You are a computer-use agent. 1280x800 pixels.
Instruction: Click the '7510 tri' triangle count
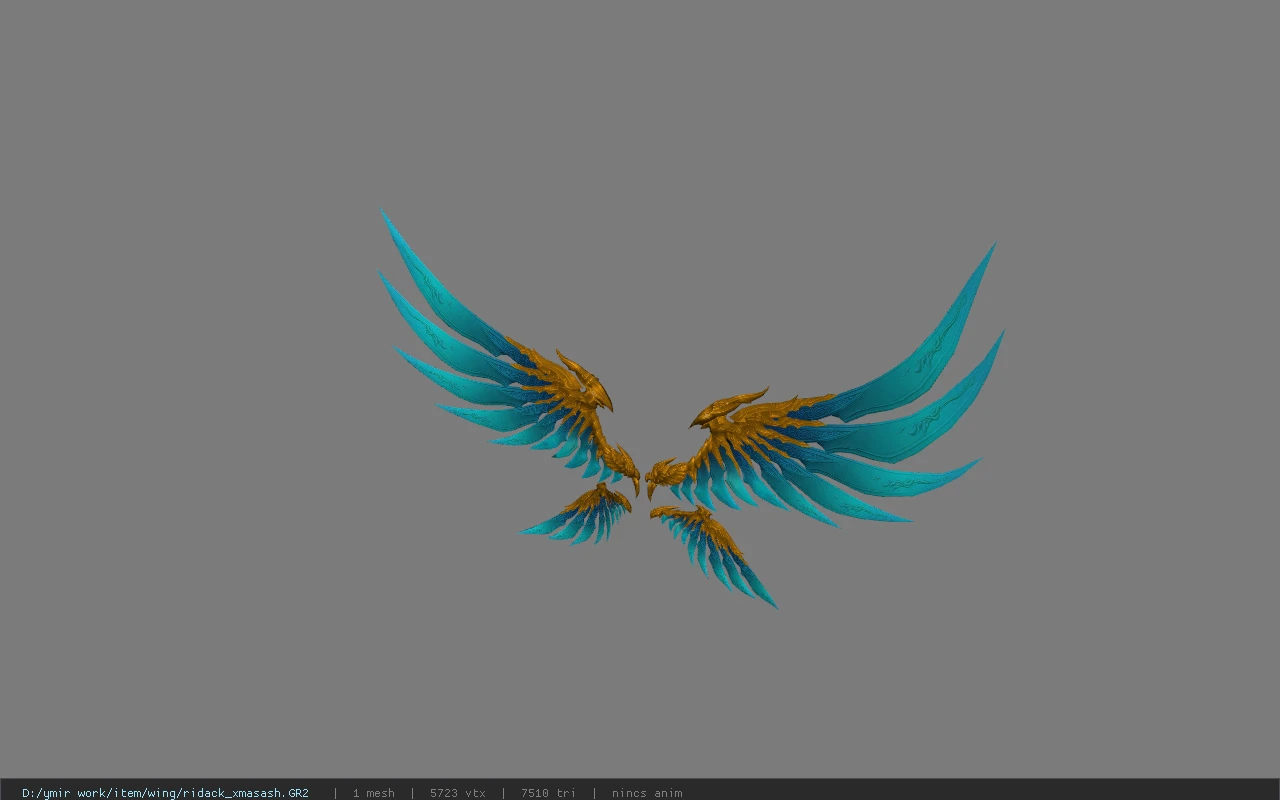(548, 793)
